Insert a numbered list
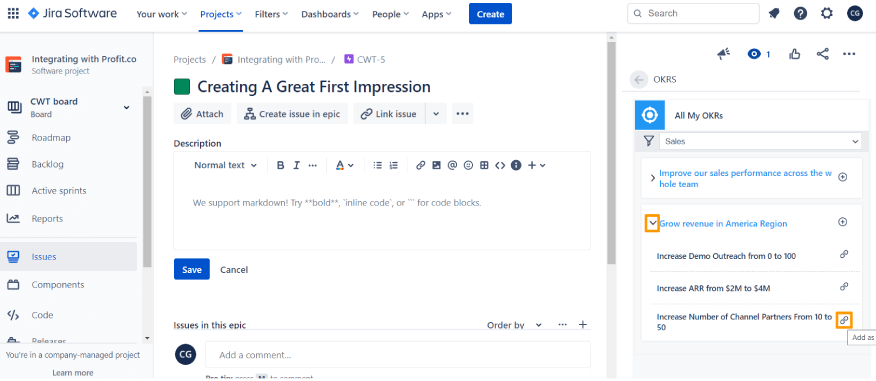Screen dimensions: 876x381 394,165
